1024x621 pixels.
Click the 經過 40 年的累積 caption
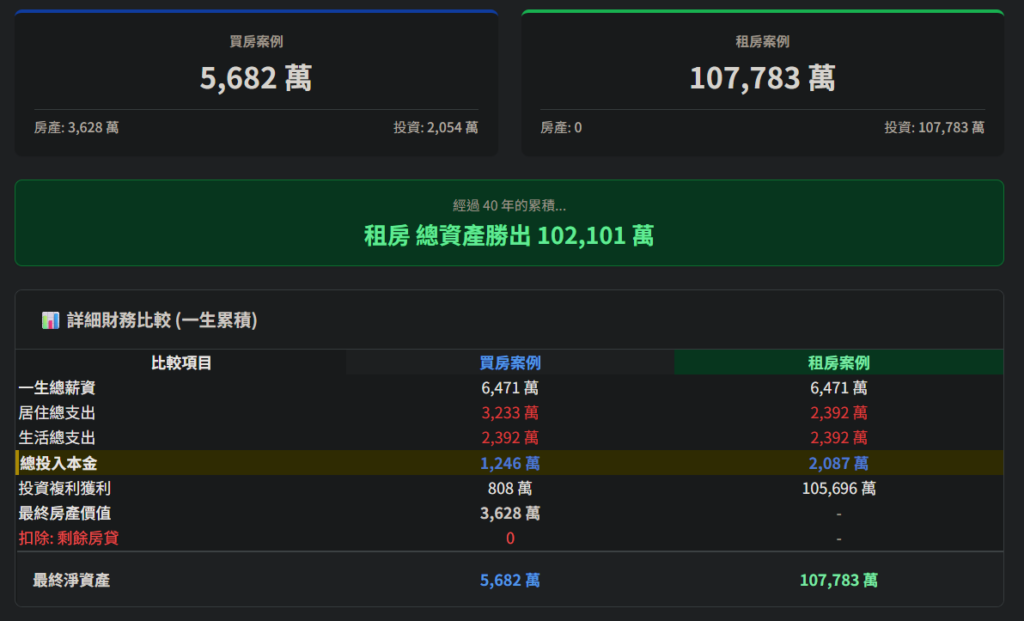[x=509, y=206]
